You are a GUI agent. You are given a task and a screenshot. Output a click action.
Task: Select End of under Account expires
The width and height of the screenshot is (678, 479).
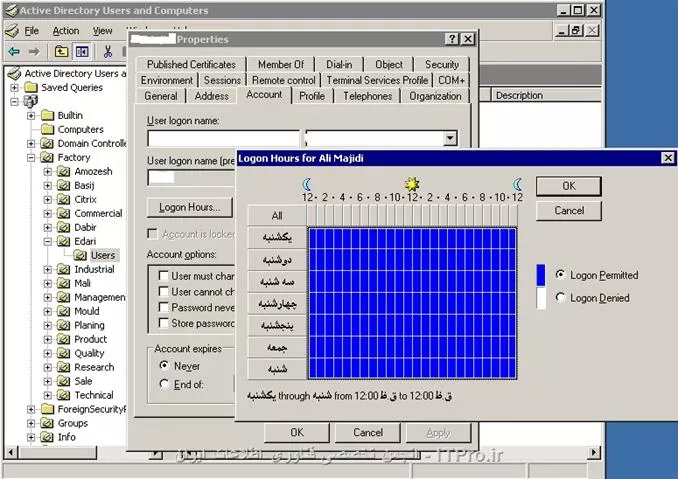tap(164, 384)
